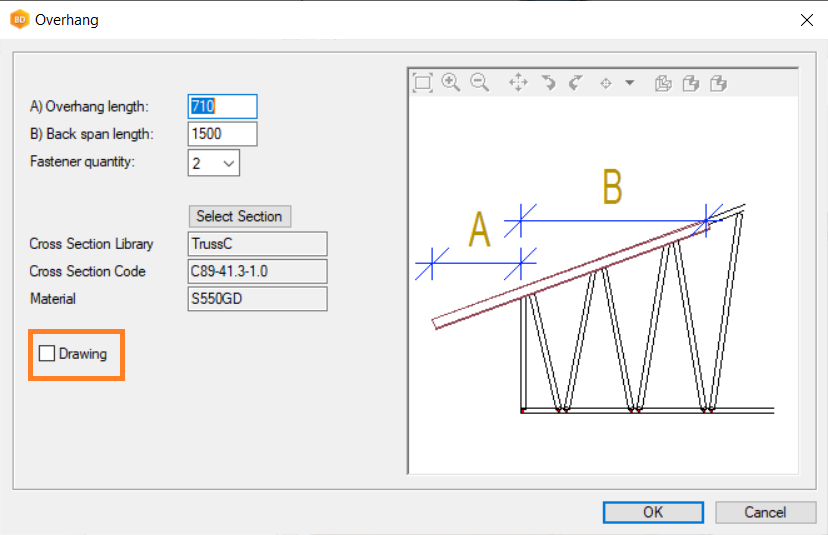Click the Back span length field
Viewport: 828px width, 535px height.
(223, 134)
